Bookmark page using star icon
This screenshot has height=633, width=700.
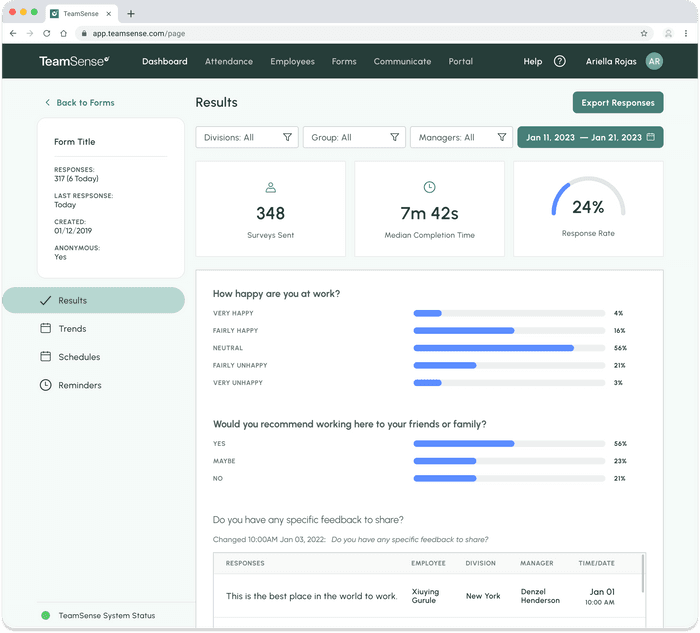coord(644,33)
